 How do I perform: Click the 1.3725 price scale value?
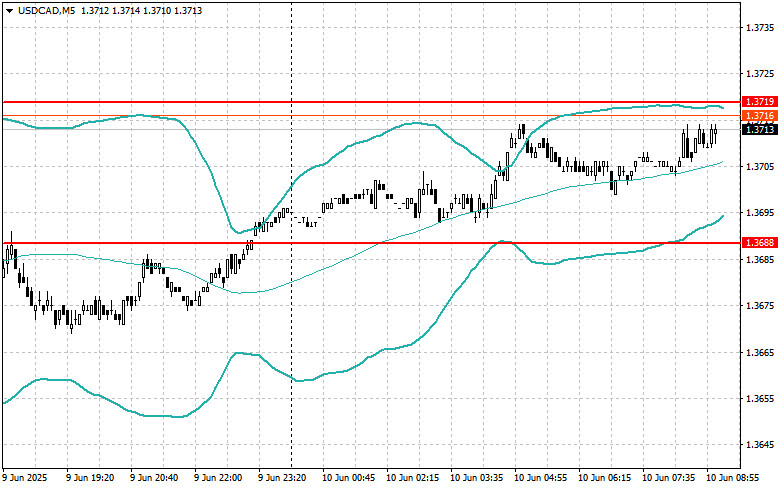[761, 74]
